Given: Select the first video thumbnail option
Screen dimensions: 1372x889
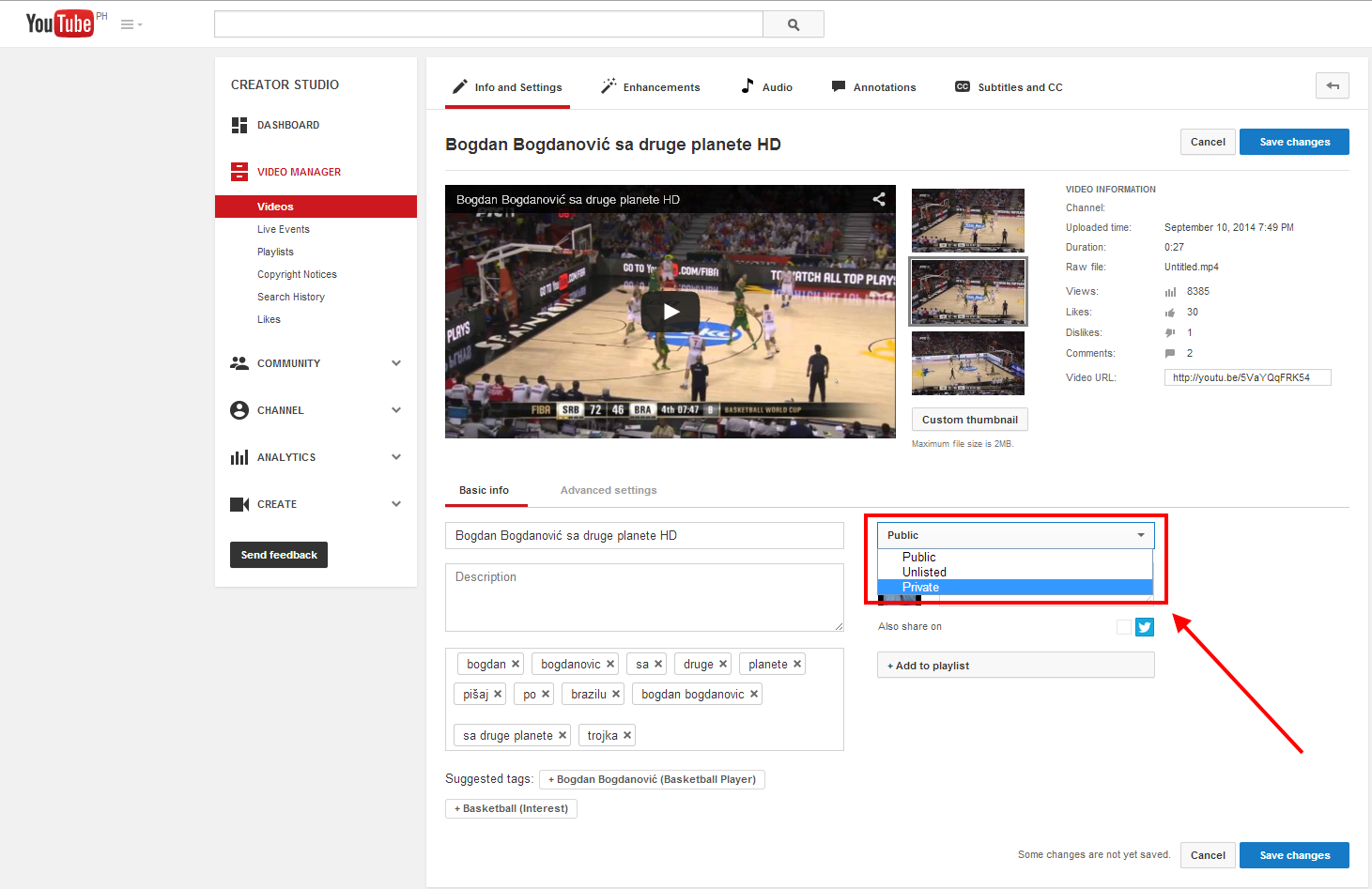Looking at the screenshot, I should click(968, 221).
